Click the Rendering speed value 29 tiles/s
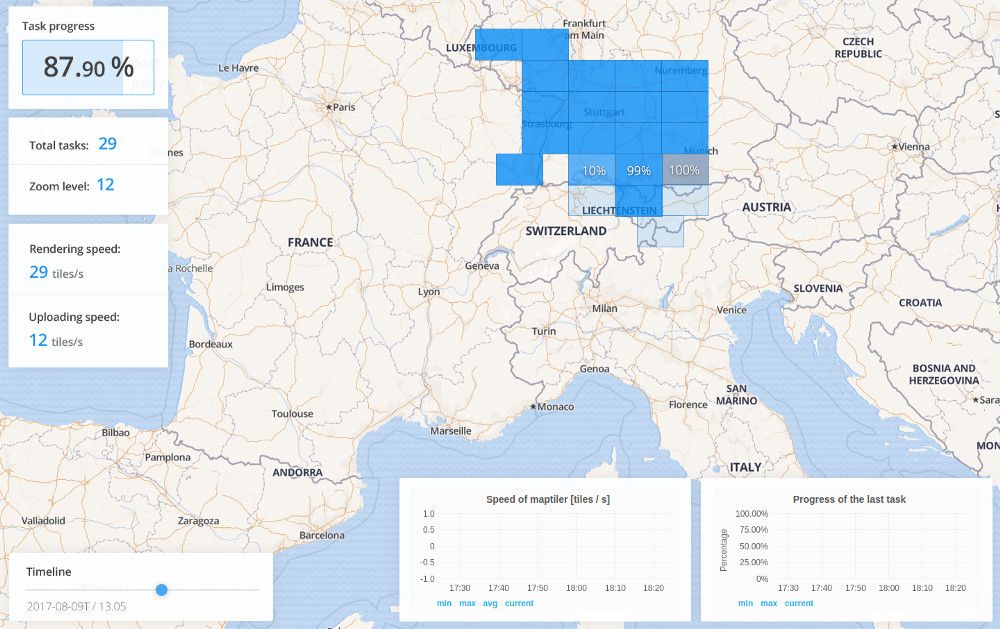Screen dimensions: 1000x629 [56, 272]
